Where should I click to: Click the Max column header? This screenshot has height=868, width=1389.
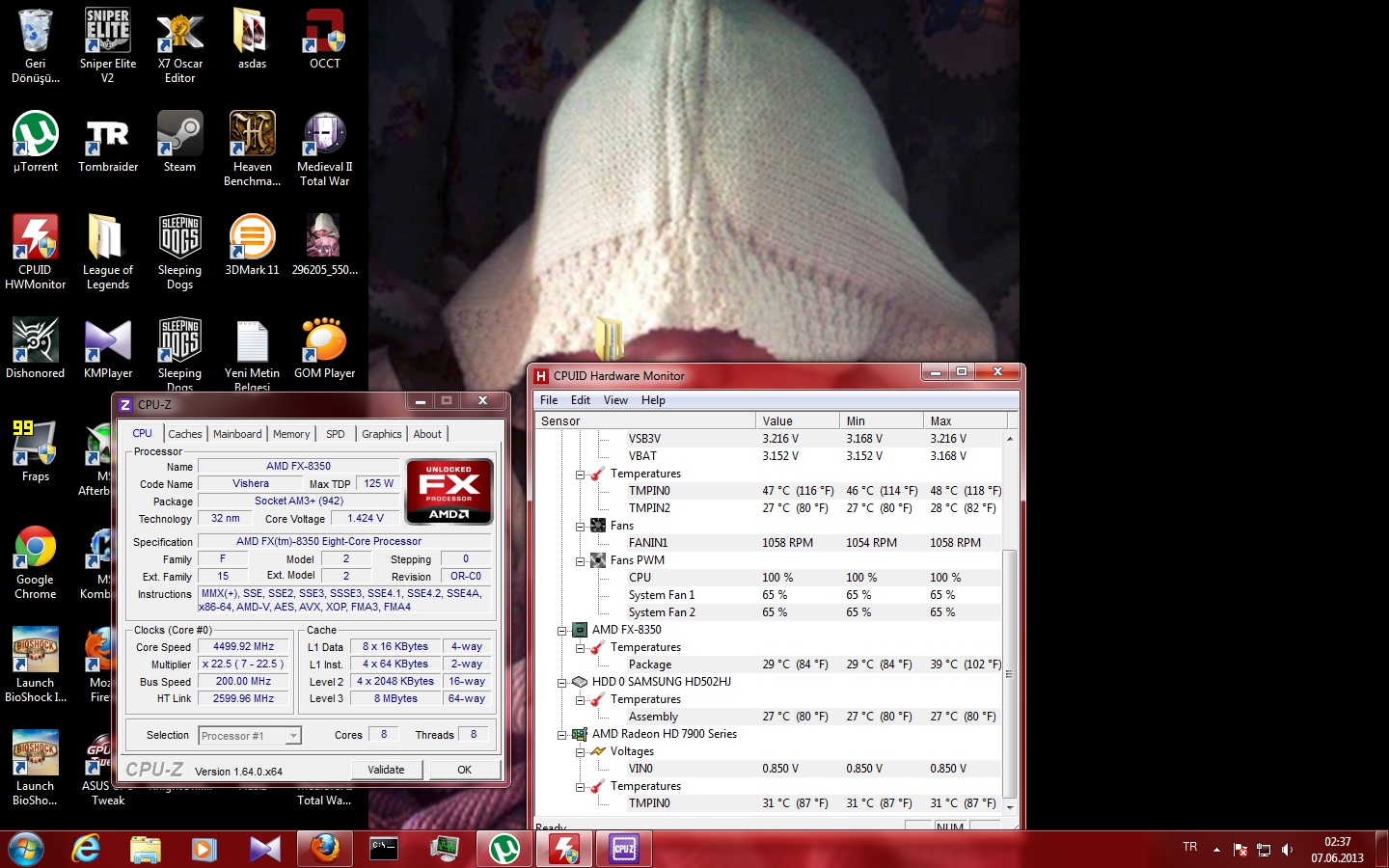[966, 420]
